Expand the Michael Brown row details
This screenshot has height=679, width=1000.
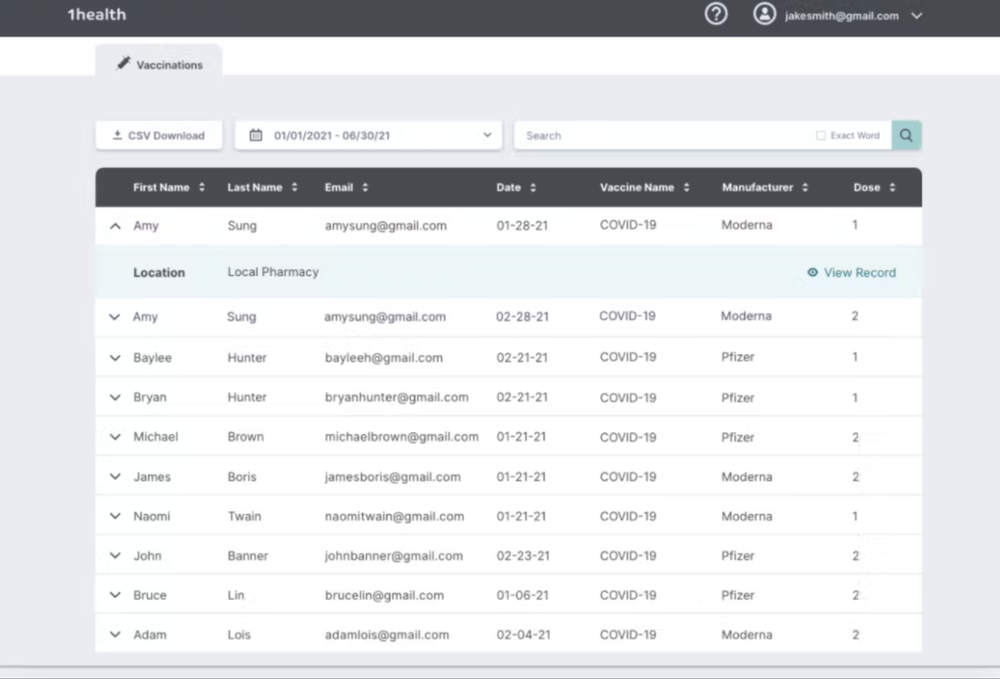pos(115,437)
